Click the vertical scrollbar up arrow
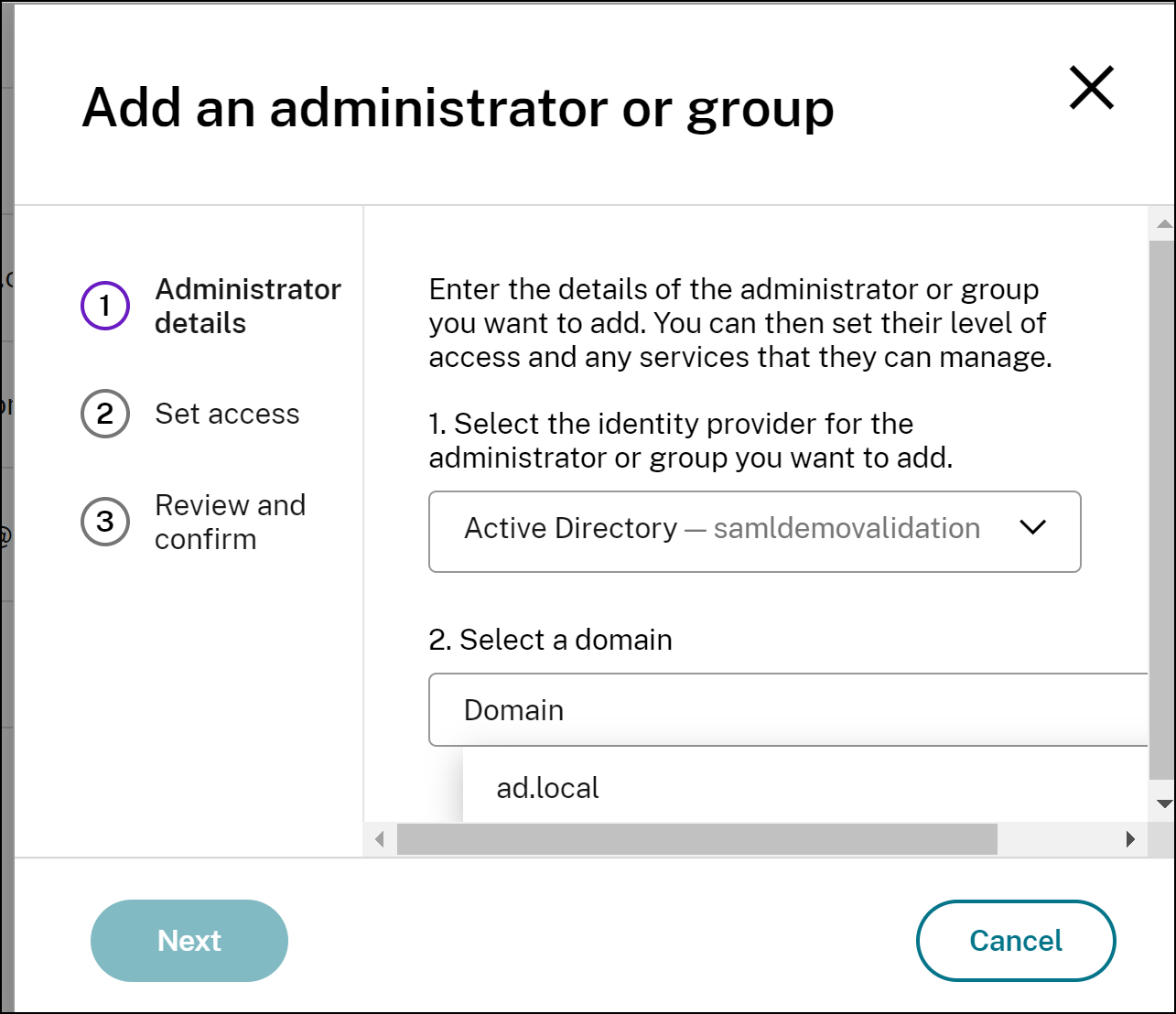 [1164, 224]
